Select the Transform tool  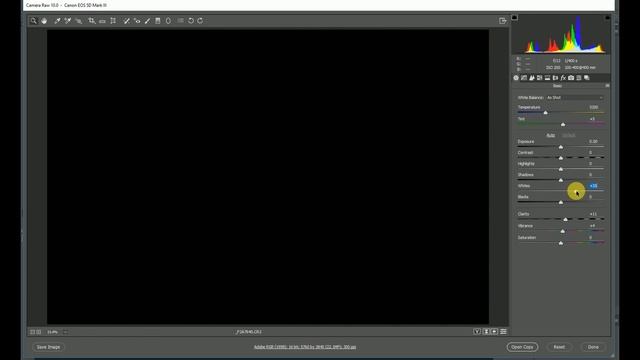coord(113,21)
